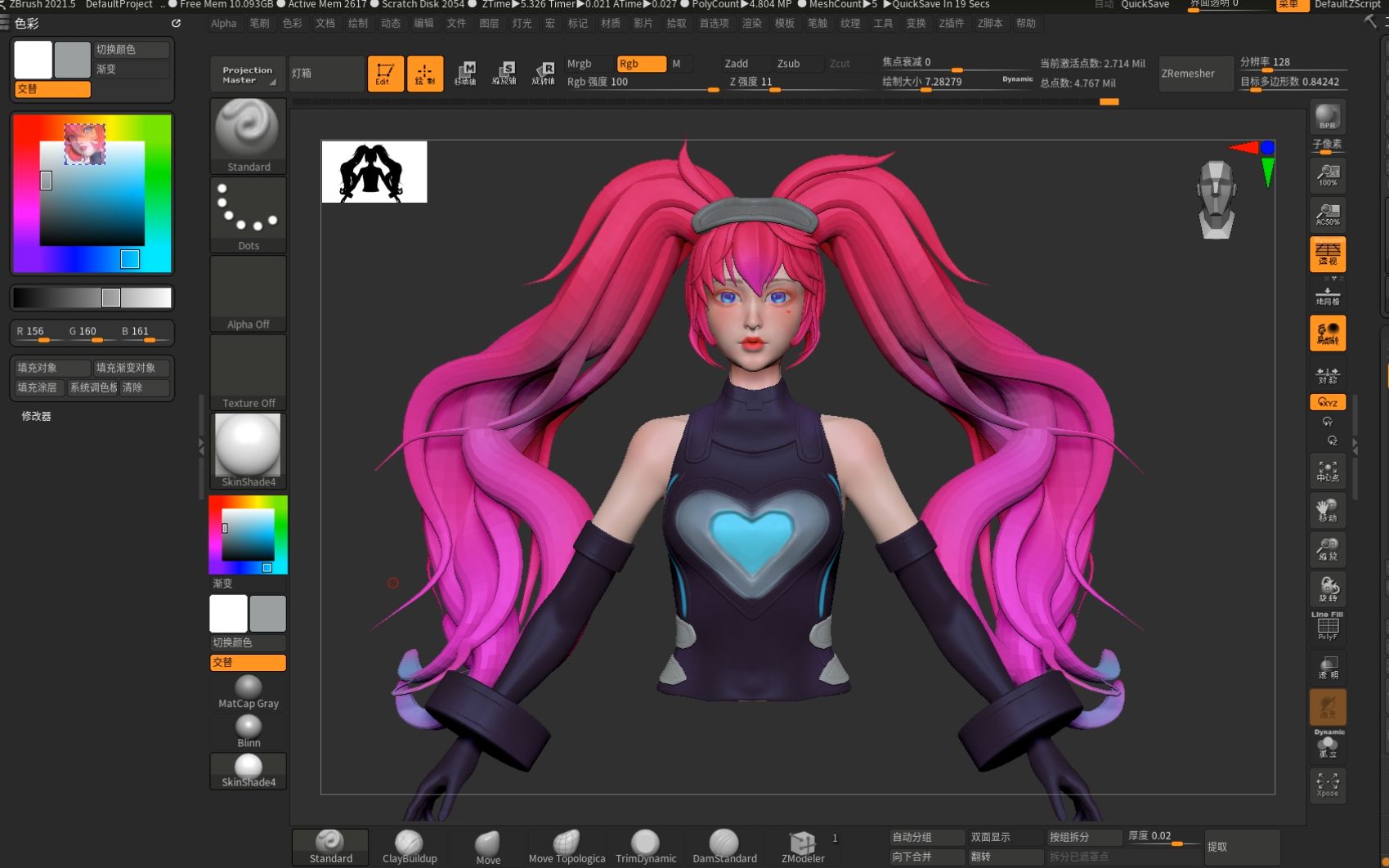Open the 笔刷 (Brush) menu
This screenshot has width=1389, height=868.
(259, 23)
